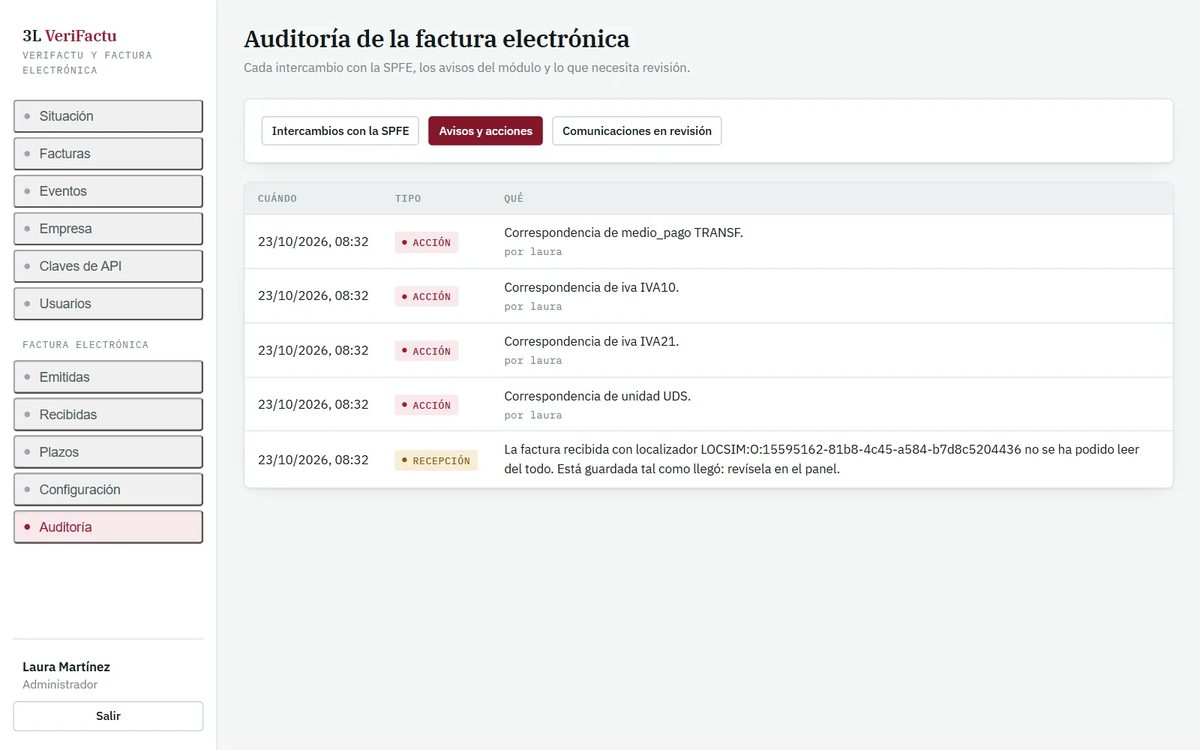Screen dimensions: 1200x750
Task: Click the LOCSIM factura recibida message
Action: [822, 459]
